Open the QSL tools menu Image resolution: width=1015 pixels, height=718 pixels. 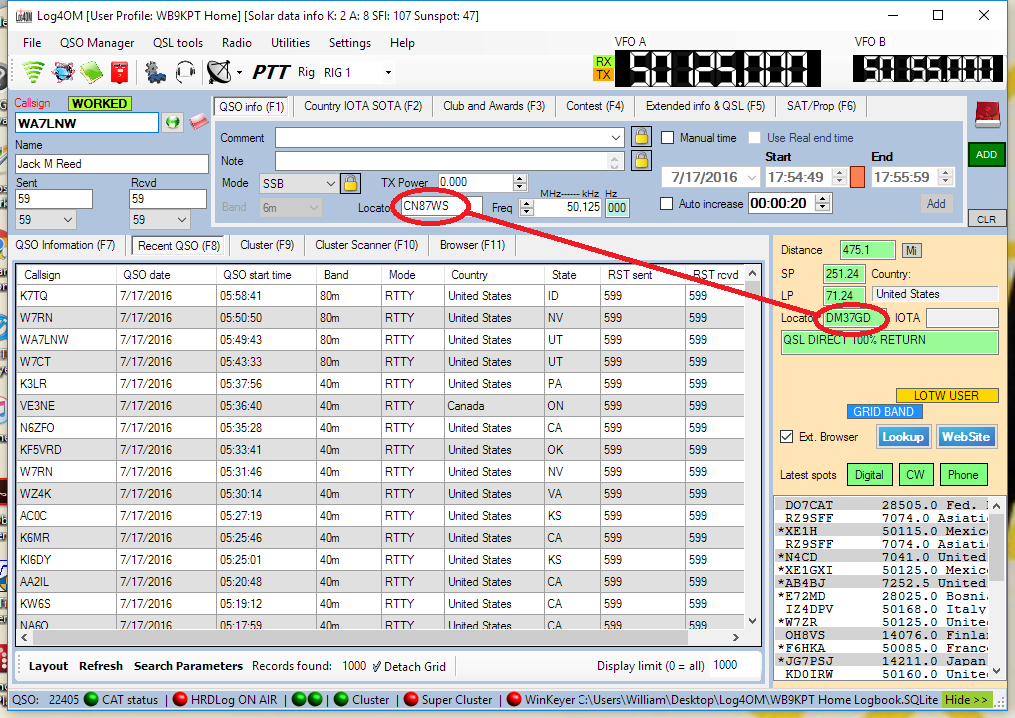coord(178,43)
